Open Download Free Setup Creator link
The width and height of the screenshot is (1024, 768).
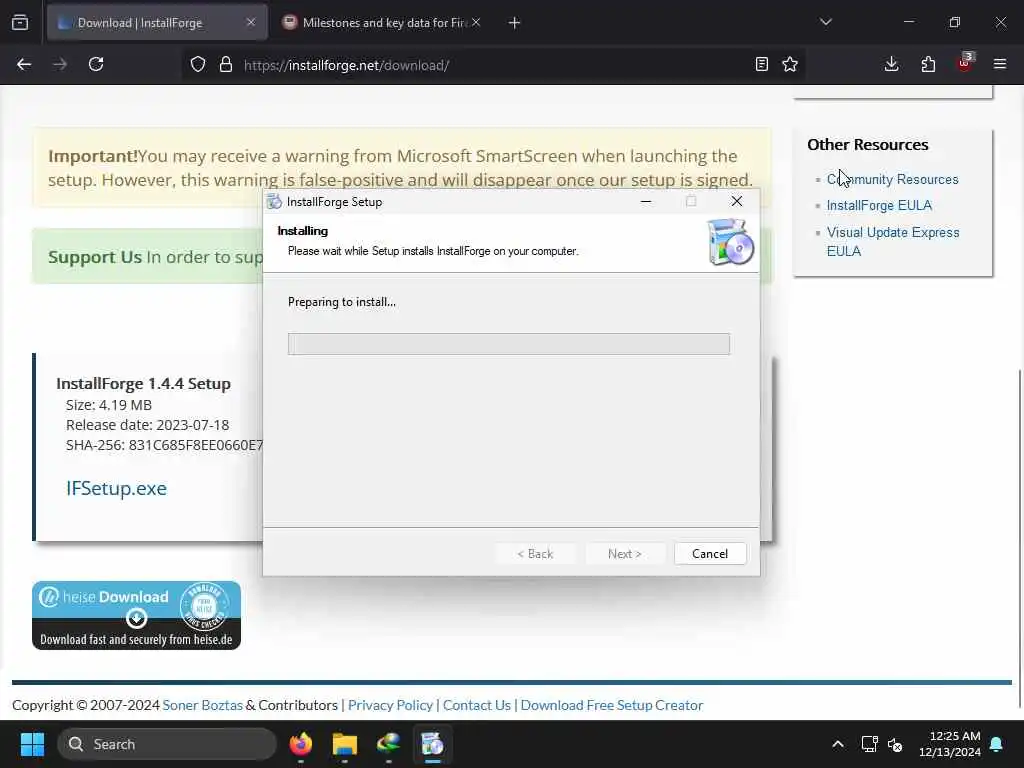click(x=612, y=705)
